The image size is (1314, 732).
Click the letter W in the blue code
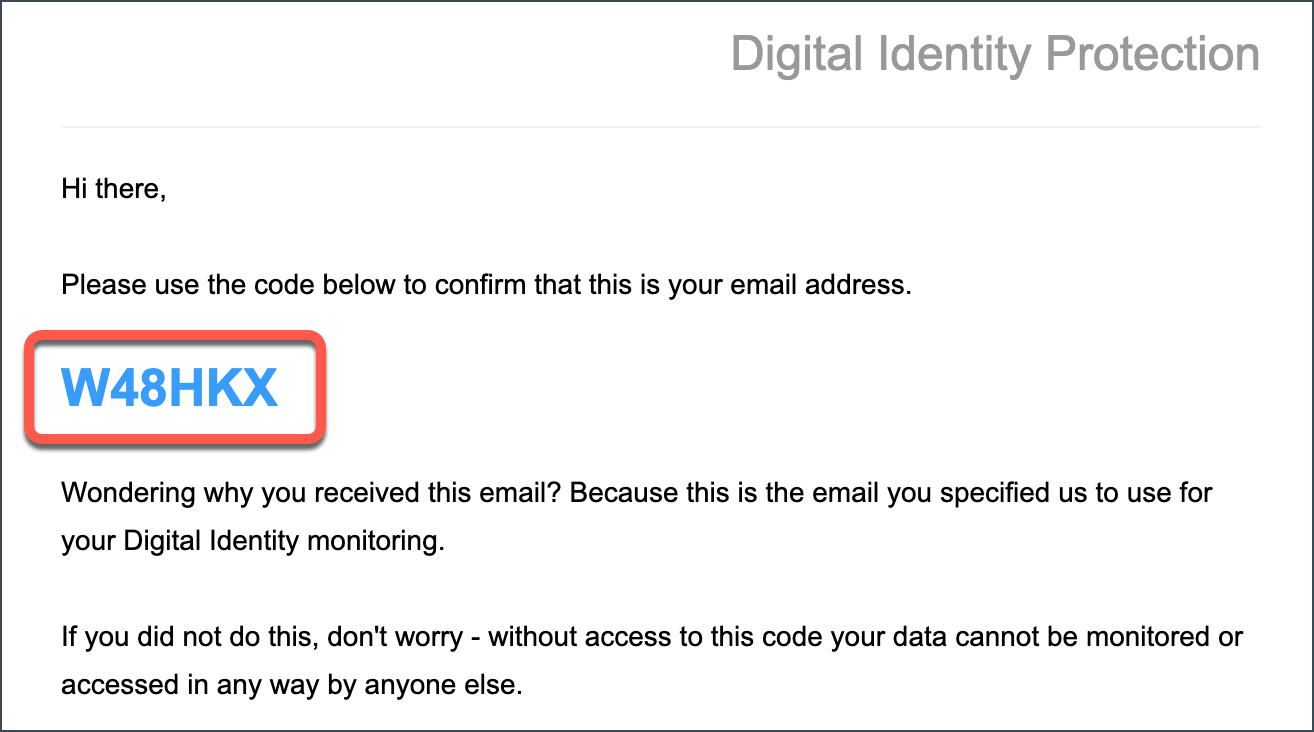pyautogui.click(x=83, y=387)
